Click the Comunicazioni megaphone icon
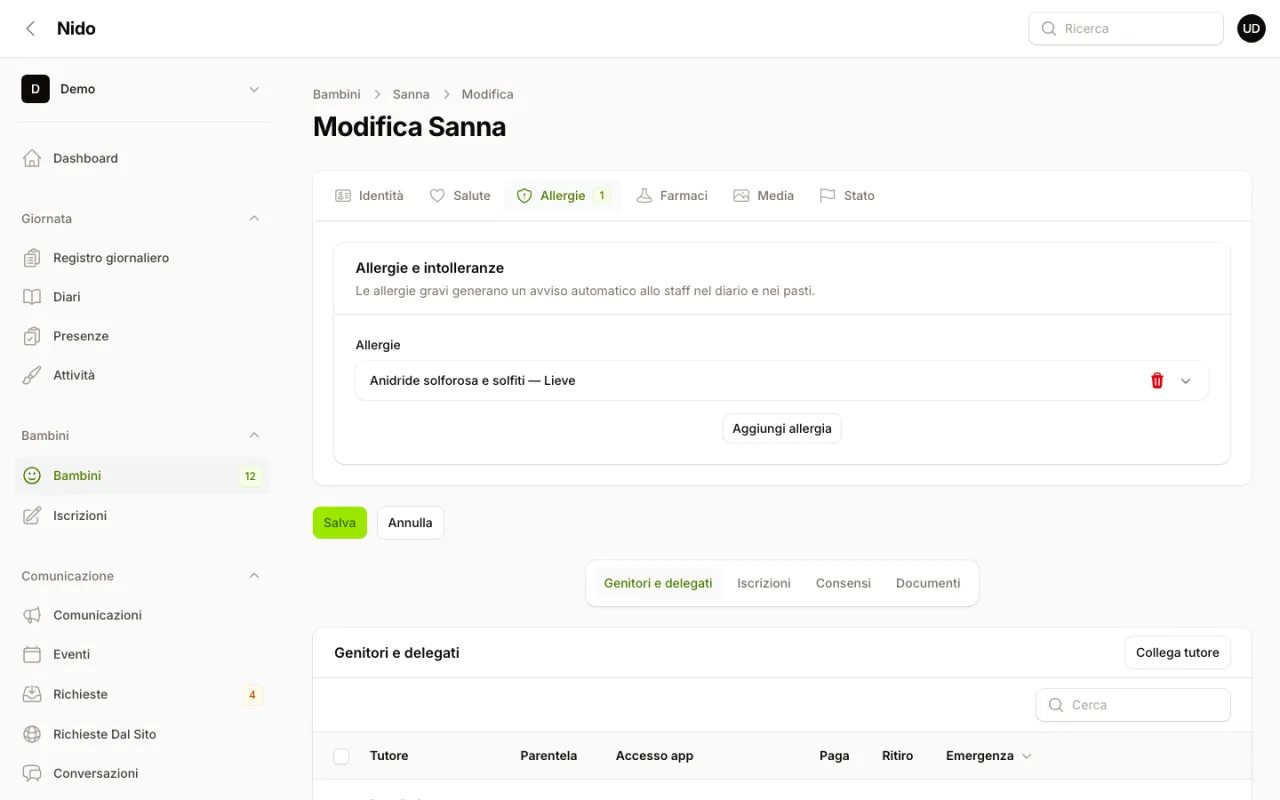Screen dimensions: 1280x800 [32, 615]
